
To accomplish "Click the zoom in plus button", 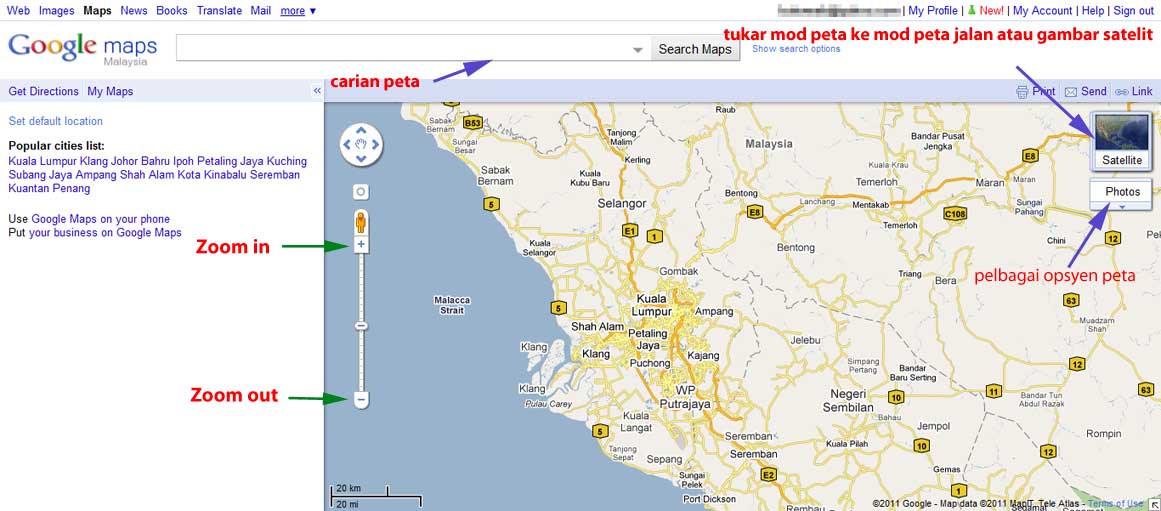I will point(361,244).
